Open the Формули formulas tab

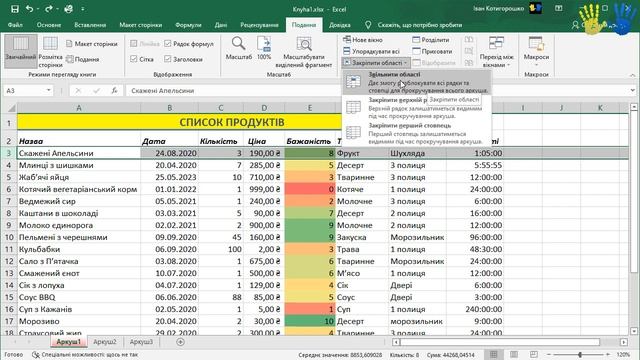(188, 25)
